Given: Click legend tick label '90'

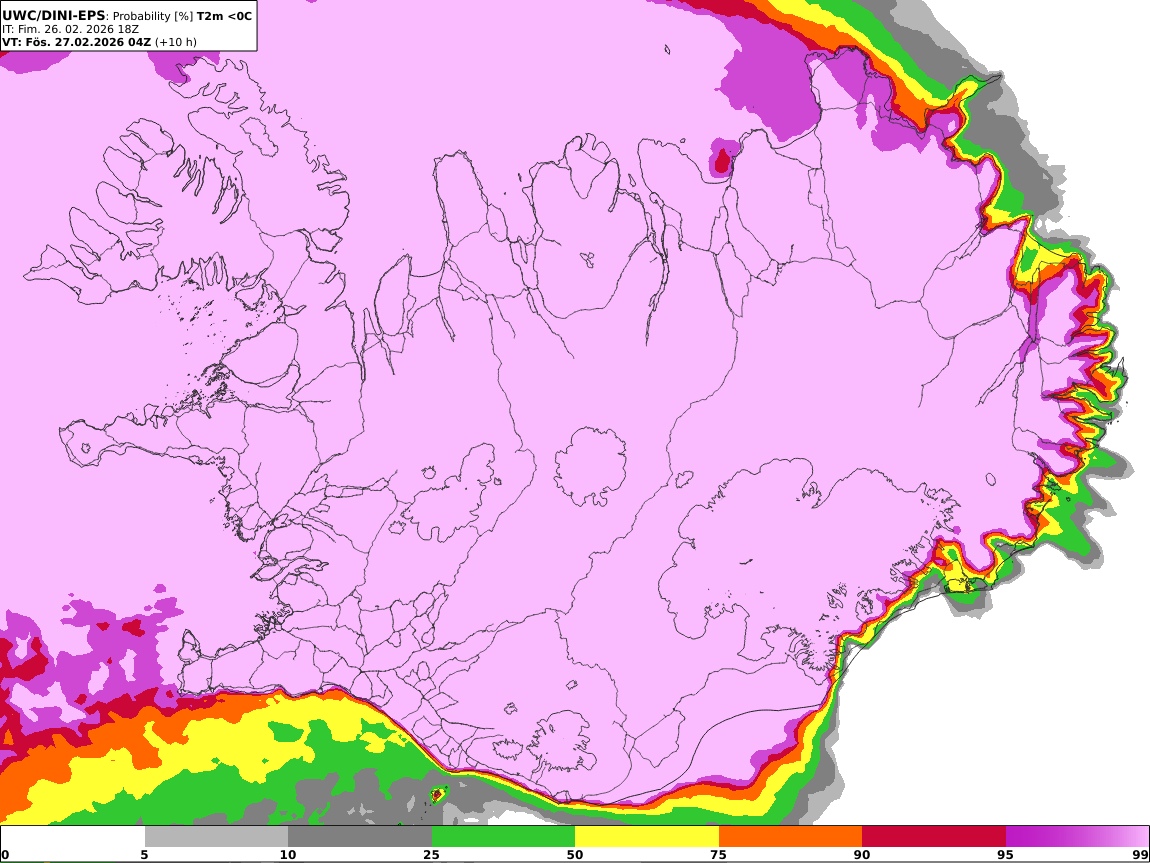Looking at the screenshot, I should click(x=862, y=854).
